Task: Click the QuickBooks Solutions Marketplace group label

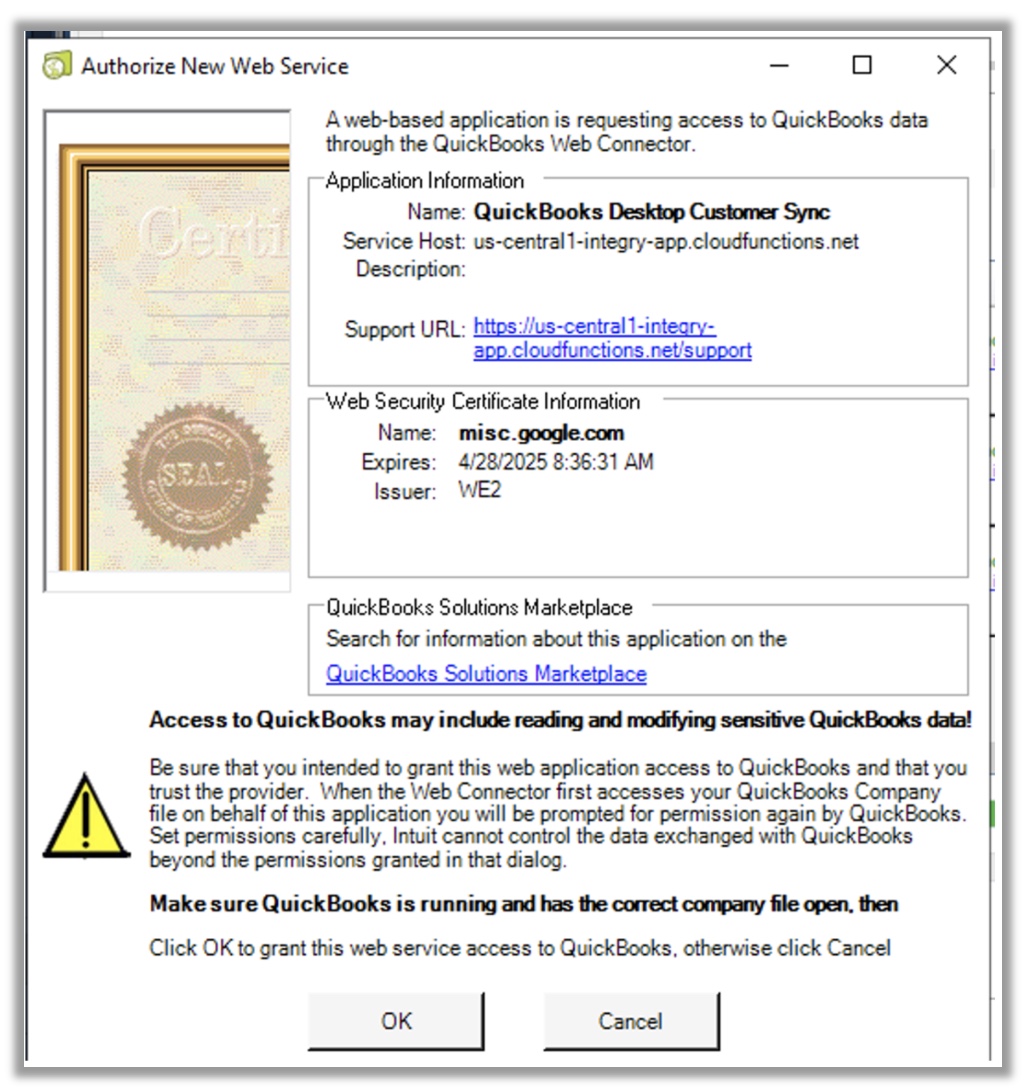Action: (479, 607)
